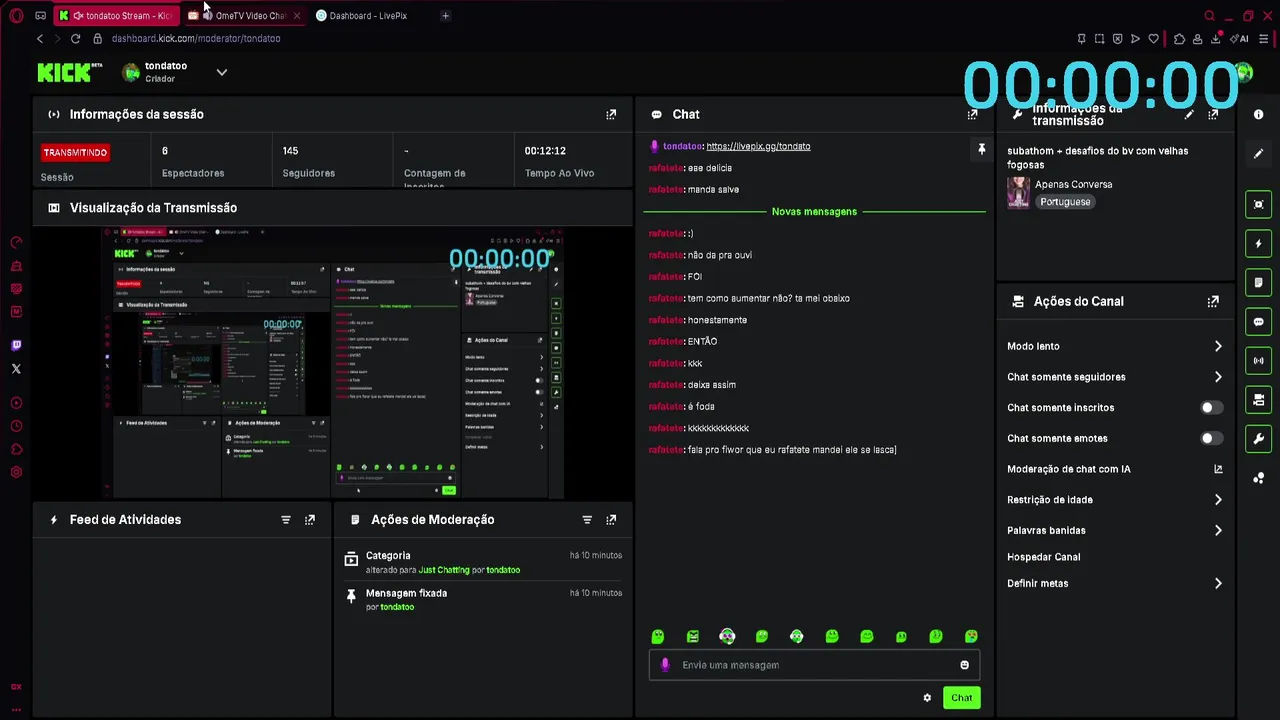The image size is (1280, 720).
Task: Expand Definir metas options
Action: 1218,584
